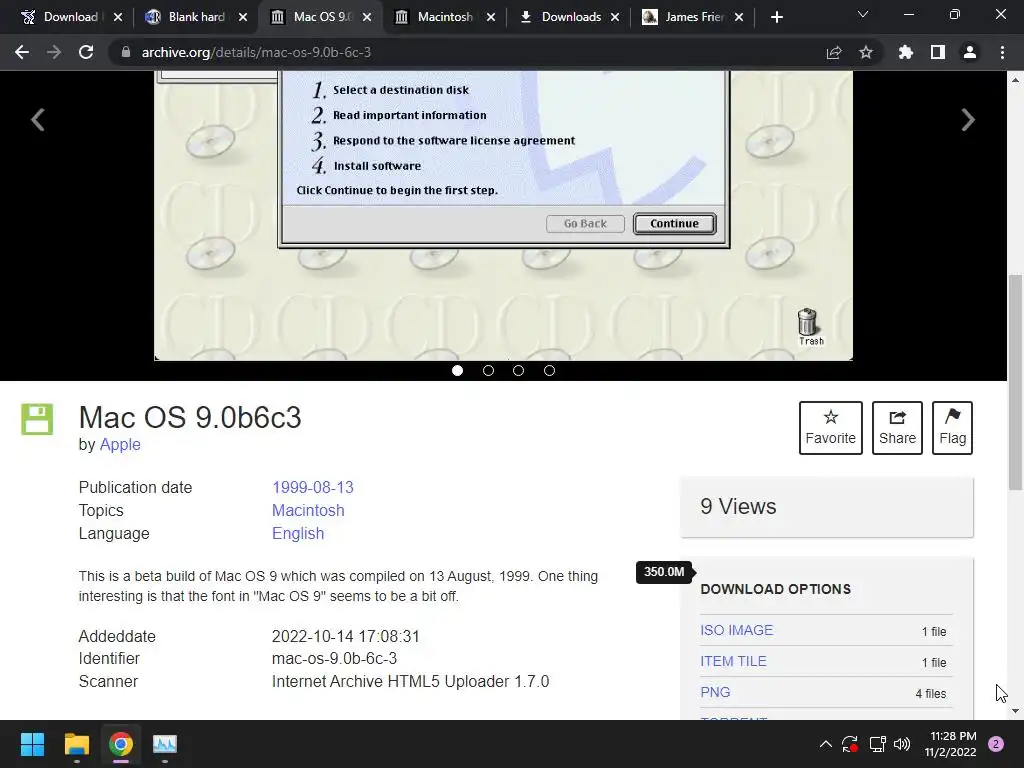
Task: Open the ITEM TILE download option
Action: pos(733,661)
